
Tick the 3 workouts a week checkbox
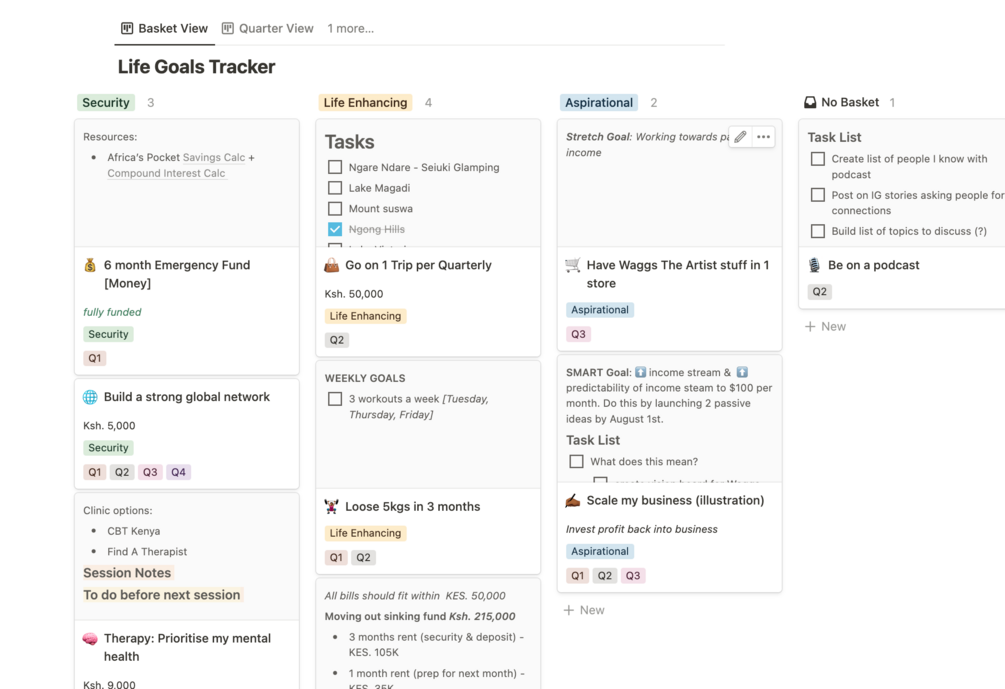335,399
